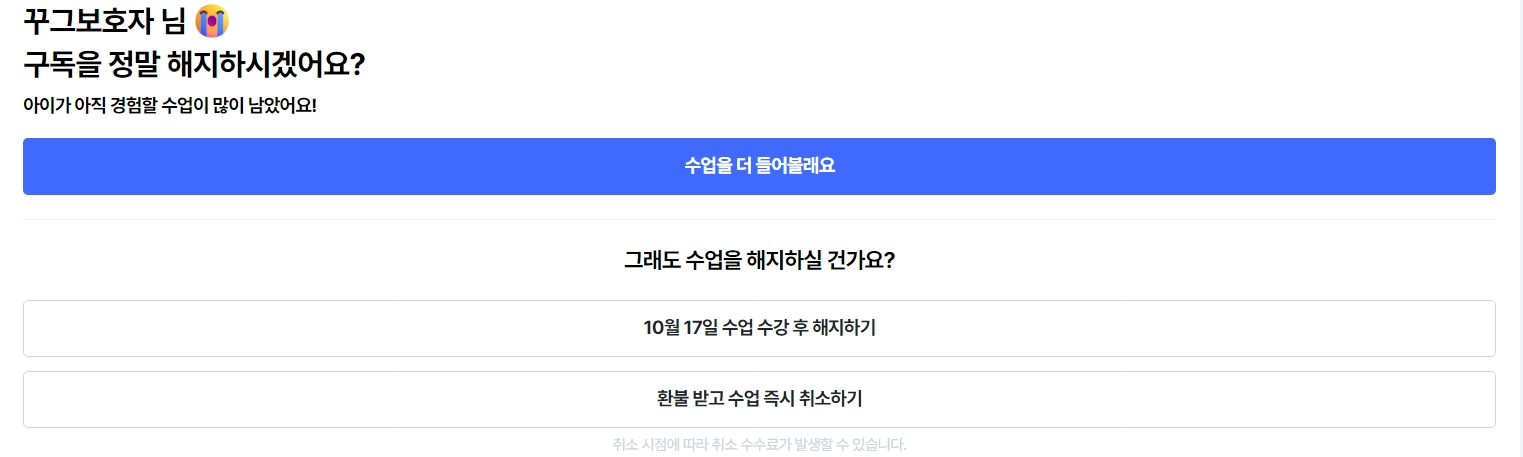
Task: Get refund and cancel class immediately
Action: 759,399
